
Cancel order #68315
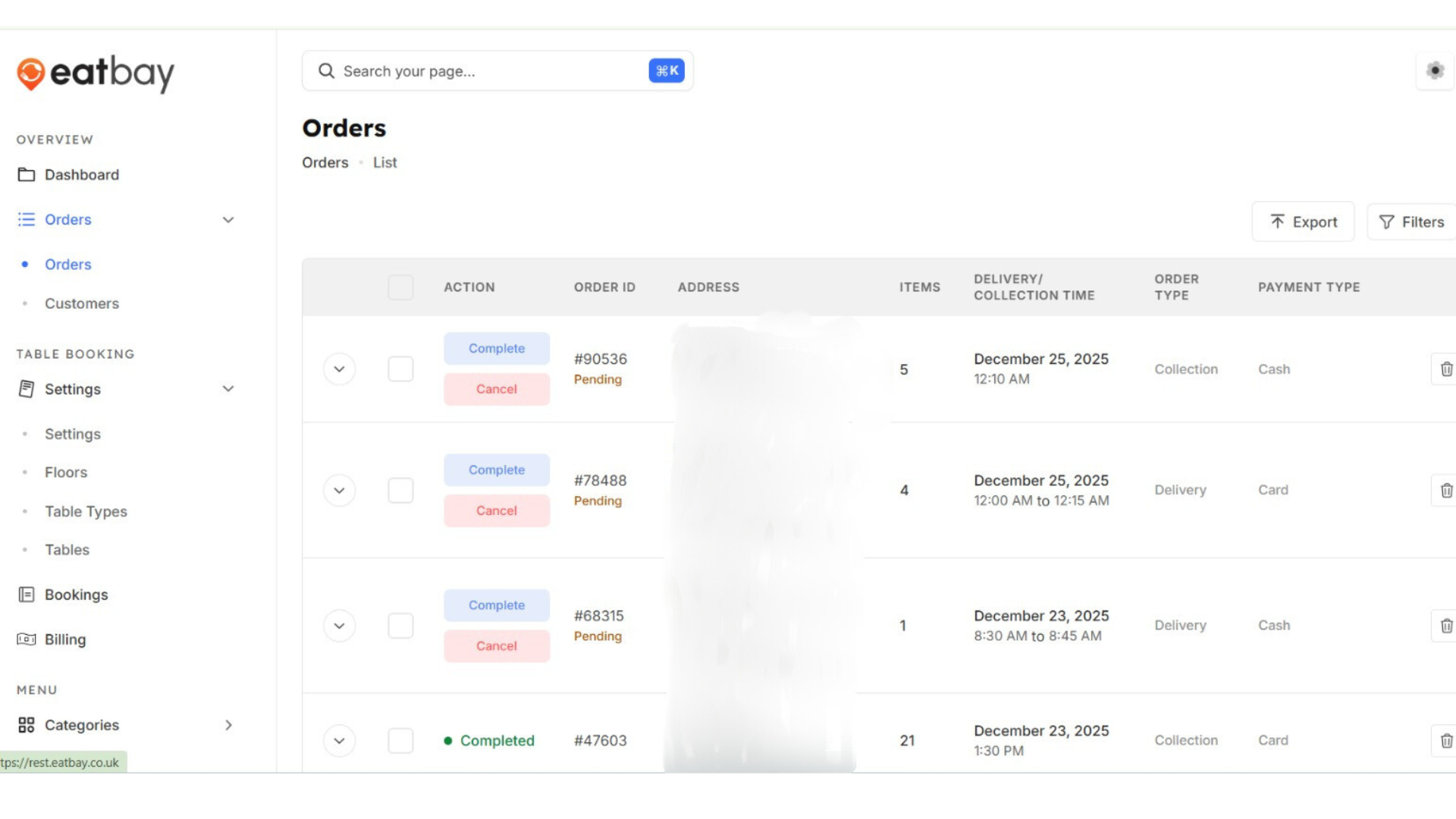(496, 646)
